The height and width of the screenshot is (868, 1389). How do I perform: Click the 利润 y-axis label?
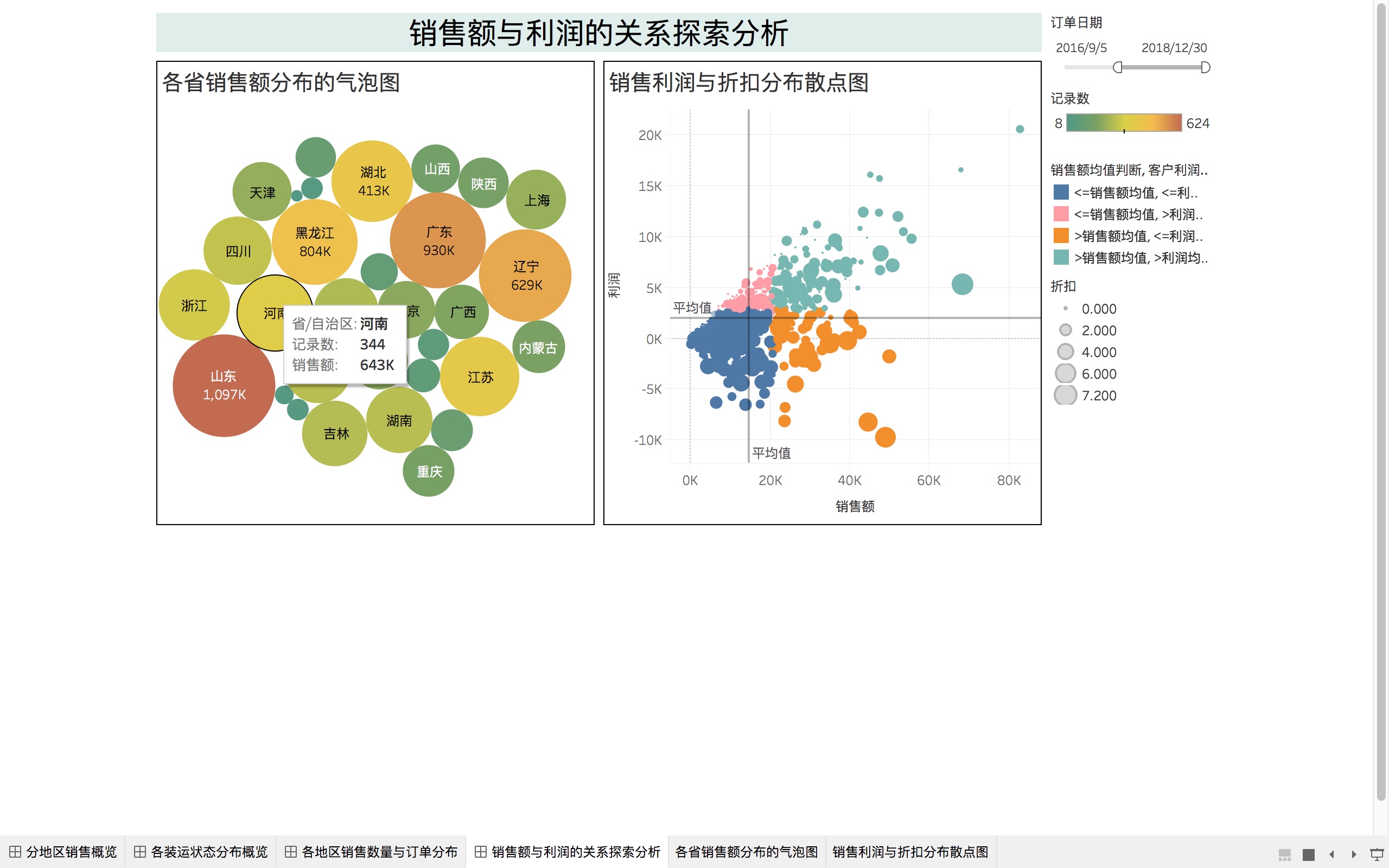point(614,285)
